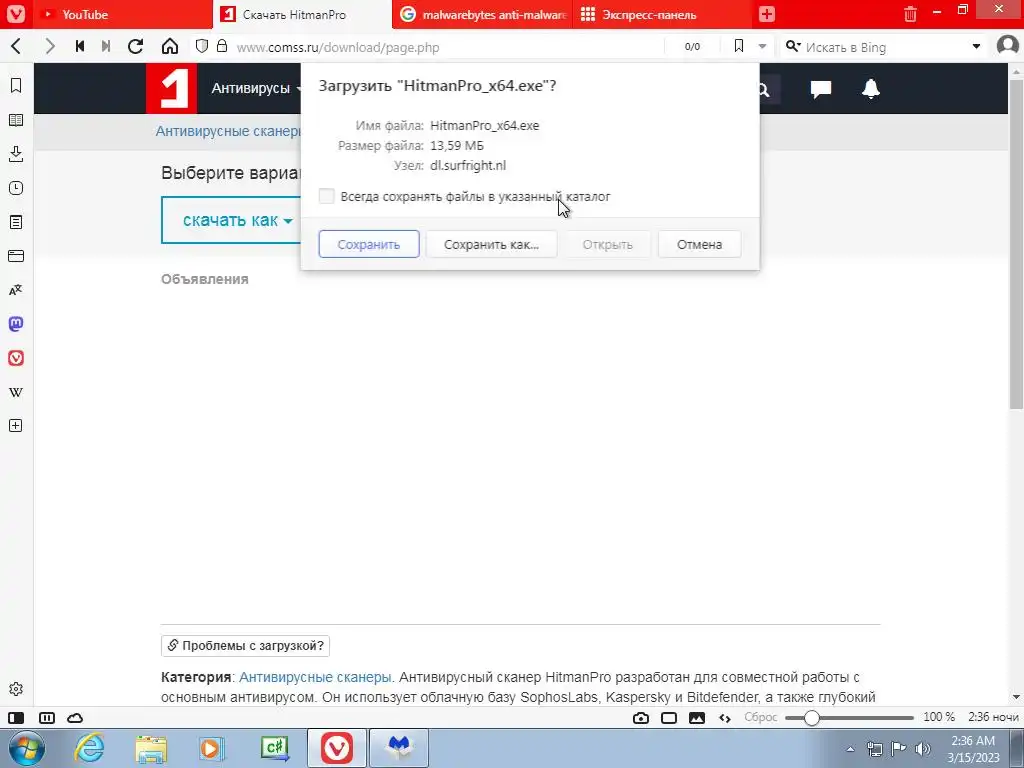Open the Антивирусные сканеры breadcrumb link

click(228, 131)
